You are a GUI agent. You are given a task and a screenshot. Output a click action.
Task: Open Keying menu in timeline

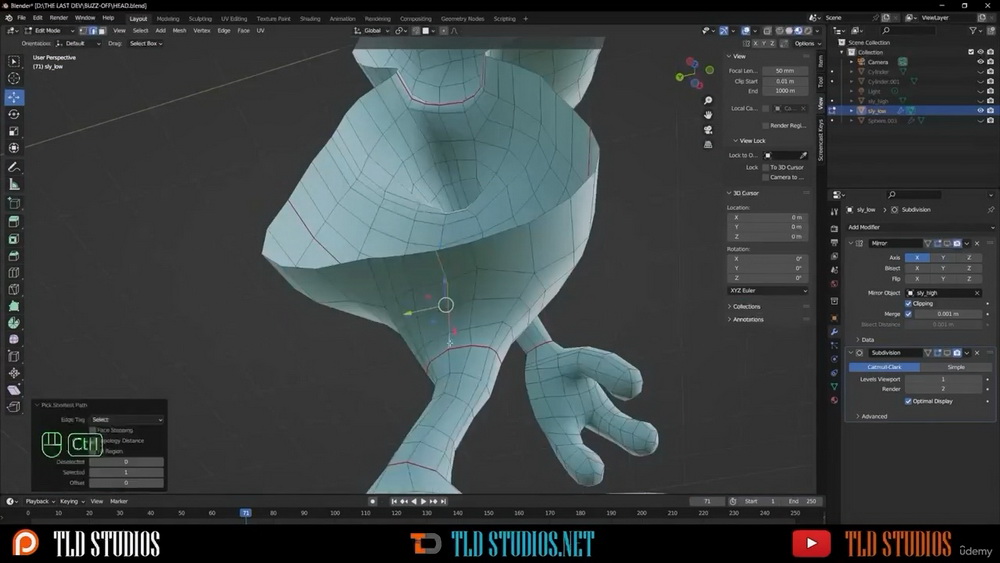pos(71,501)
